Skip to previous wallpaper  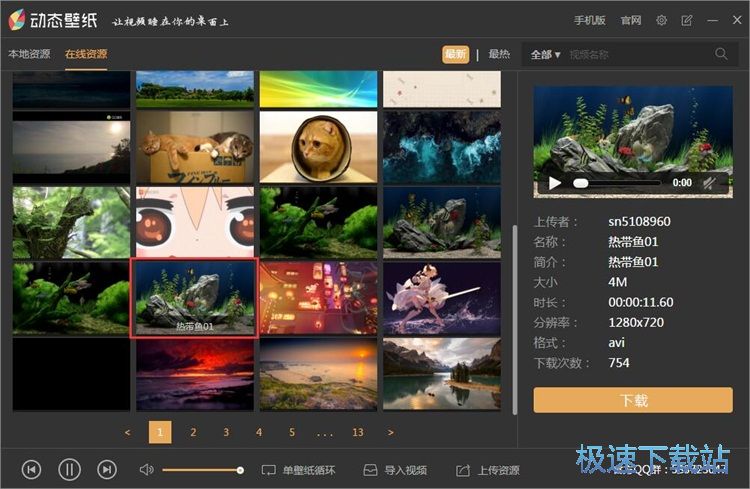[x=31, y=469]
